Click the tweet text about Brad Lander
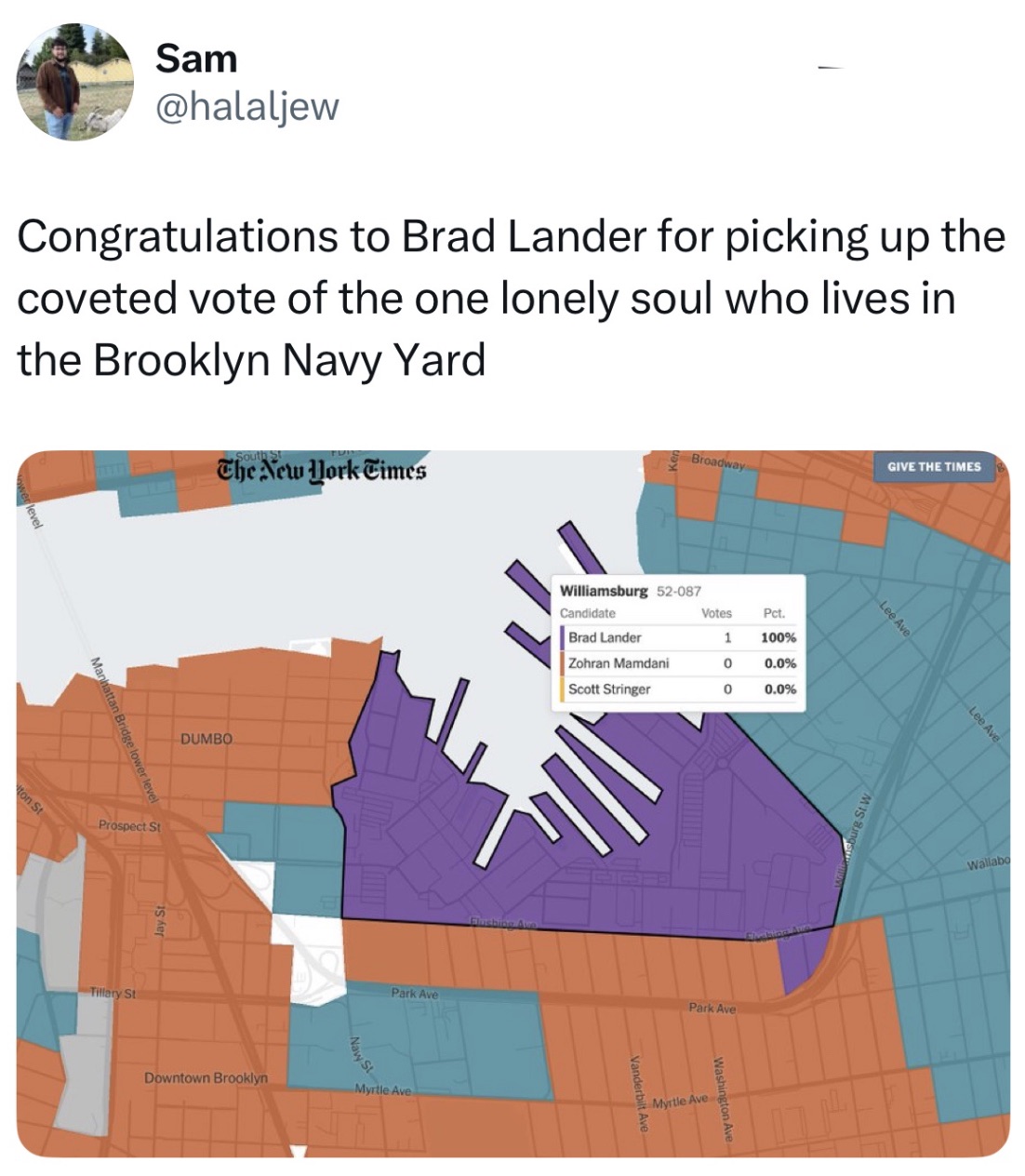 click(511, 298)
